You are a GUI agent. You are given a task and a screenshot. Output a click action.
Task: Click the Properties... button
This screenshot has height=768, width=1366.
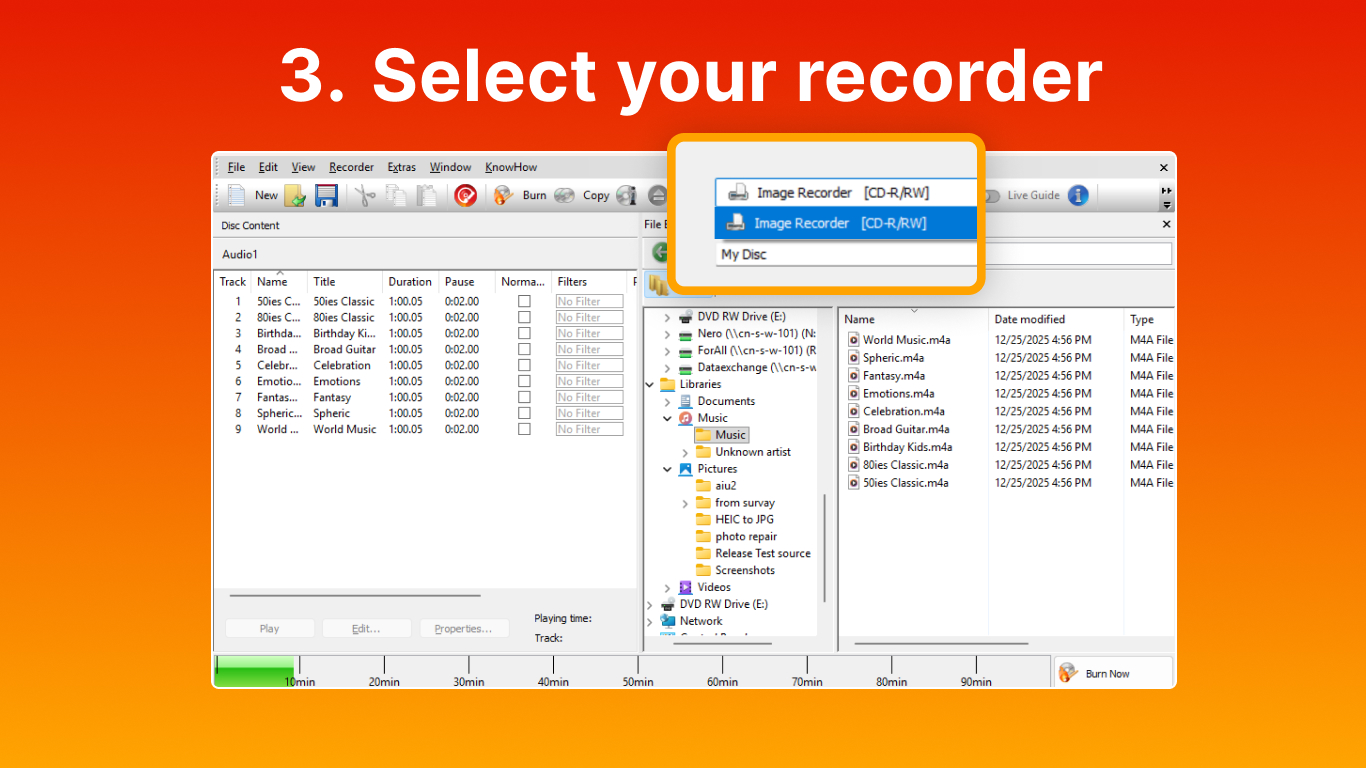tap(463, 629)
